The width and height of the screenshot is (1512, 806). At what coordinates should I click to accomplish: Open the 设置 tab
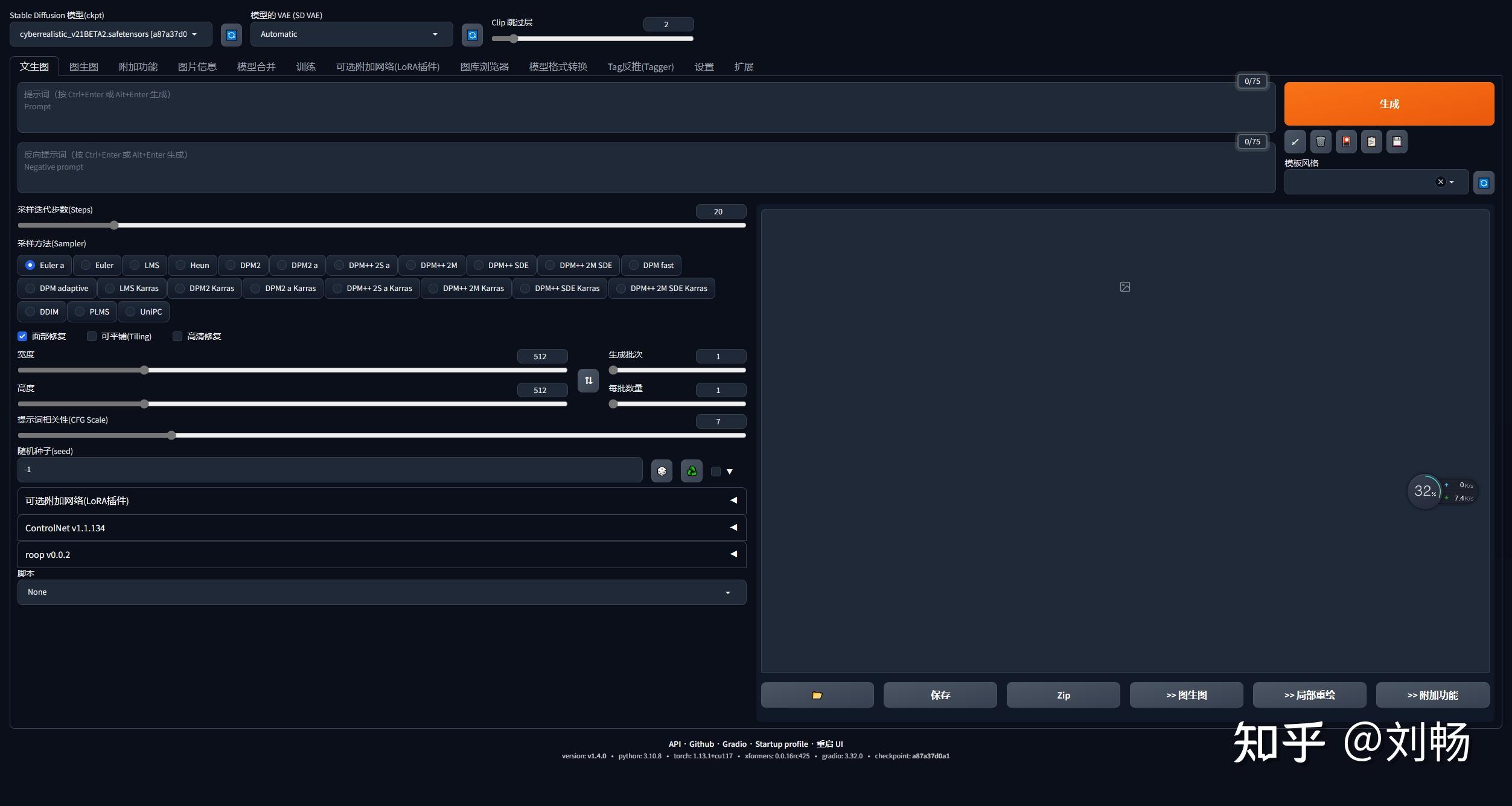pyautogui.click(x=703, y=66)
